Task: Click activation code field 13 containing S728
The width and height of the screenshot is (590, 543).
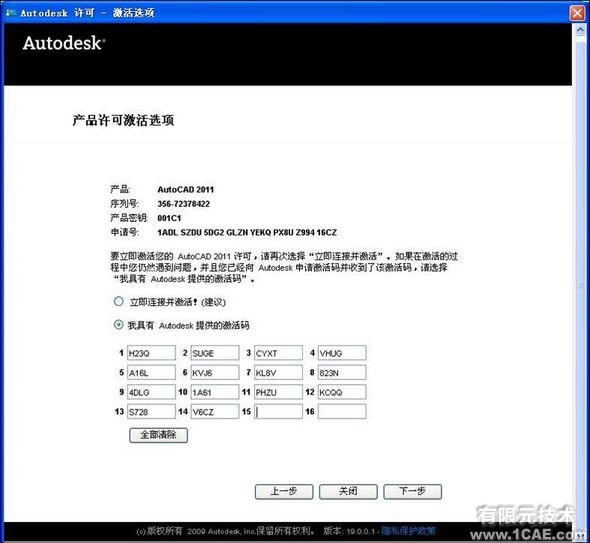Action: 151,412
